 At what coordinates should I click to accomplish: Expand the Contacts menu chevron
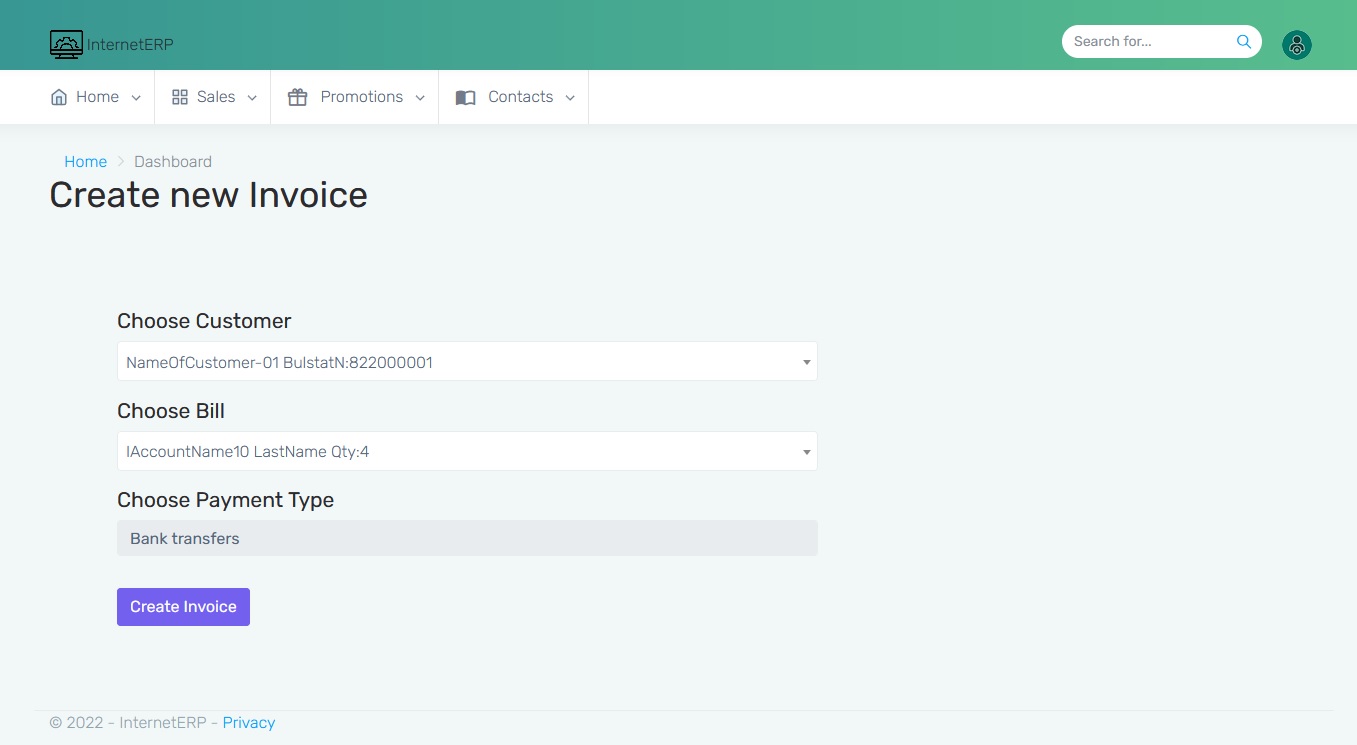[x=570, y=98]
